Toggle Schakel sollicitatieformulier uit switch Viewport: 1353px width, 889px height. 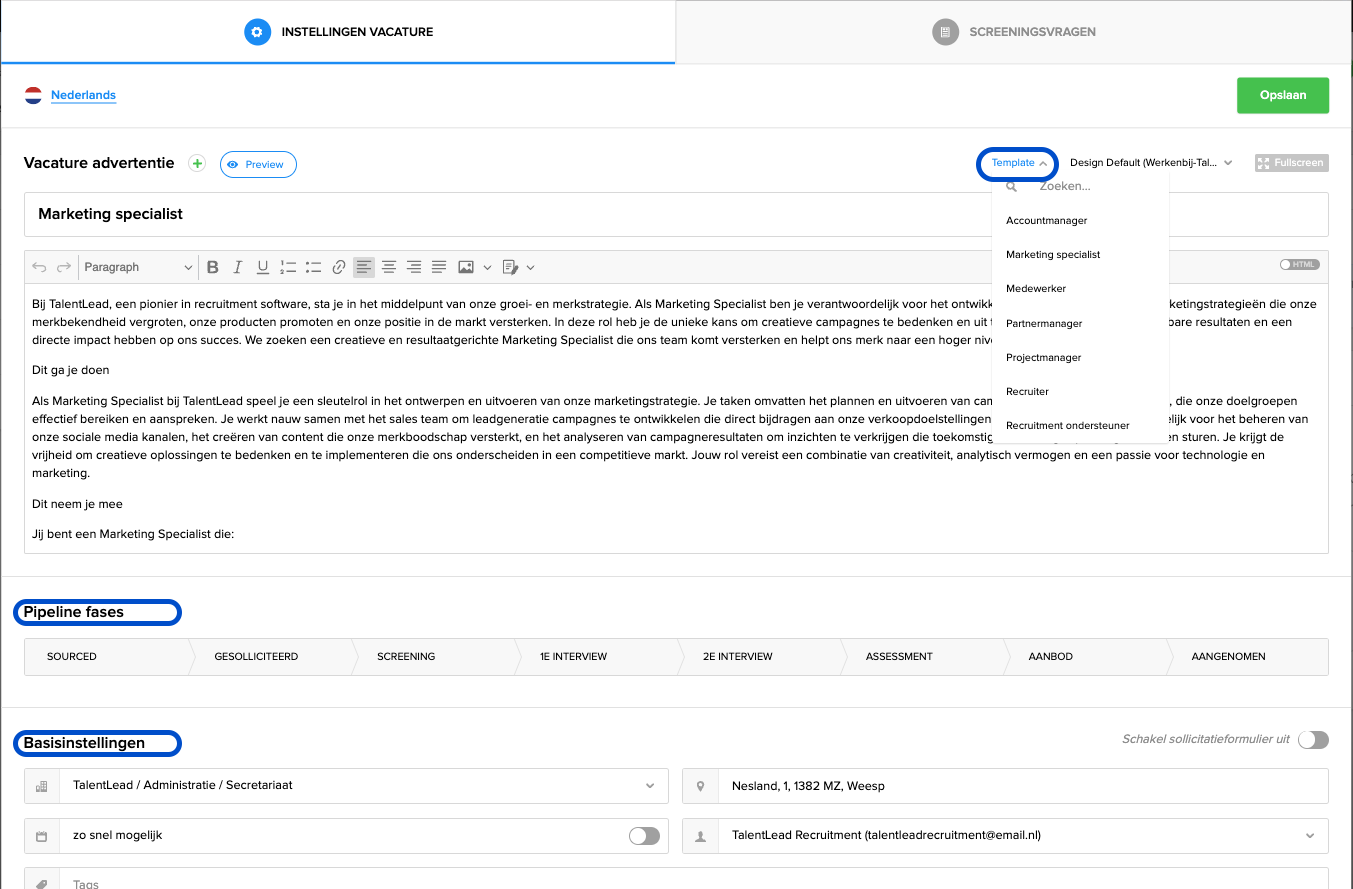coord(1313,740)
